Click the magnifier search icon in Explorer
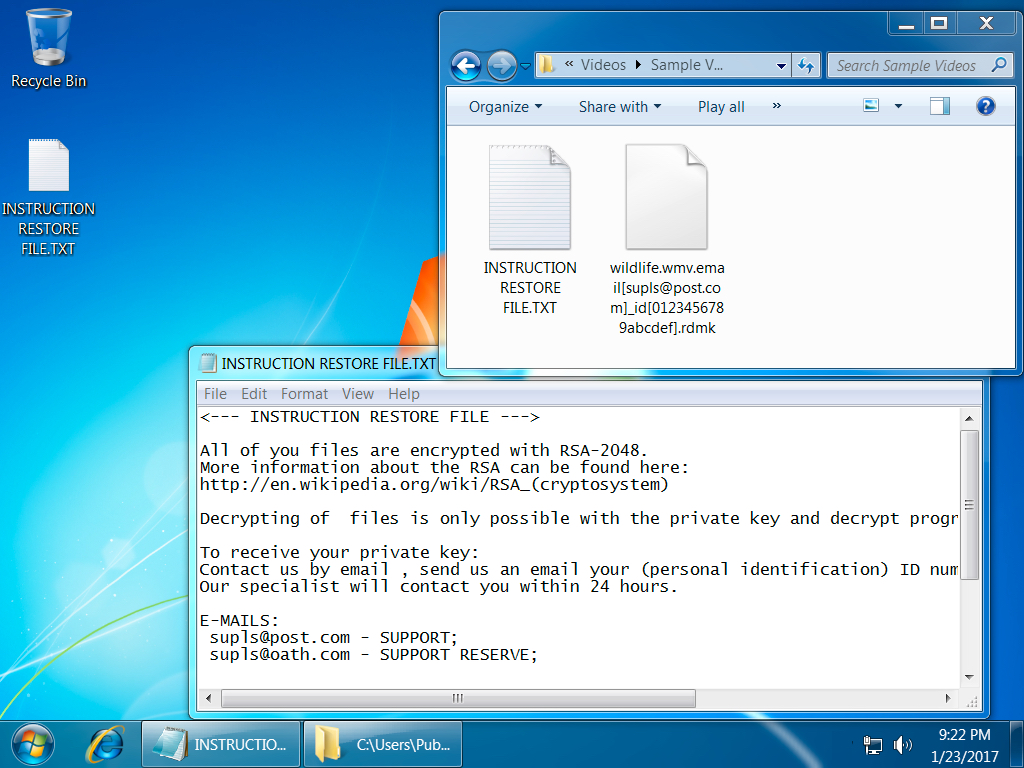The image size is (1024, 768). coord(999,65)
